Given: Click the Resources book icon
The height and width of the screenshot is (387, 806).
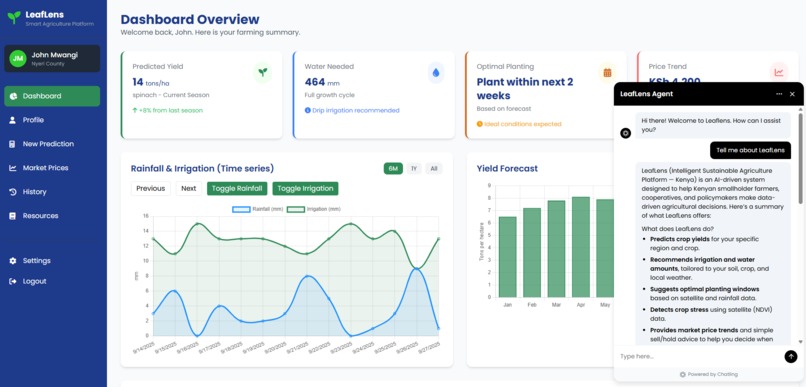Looking at the screenshot, I should 12,216.
